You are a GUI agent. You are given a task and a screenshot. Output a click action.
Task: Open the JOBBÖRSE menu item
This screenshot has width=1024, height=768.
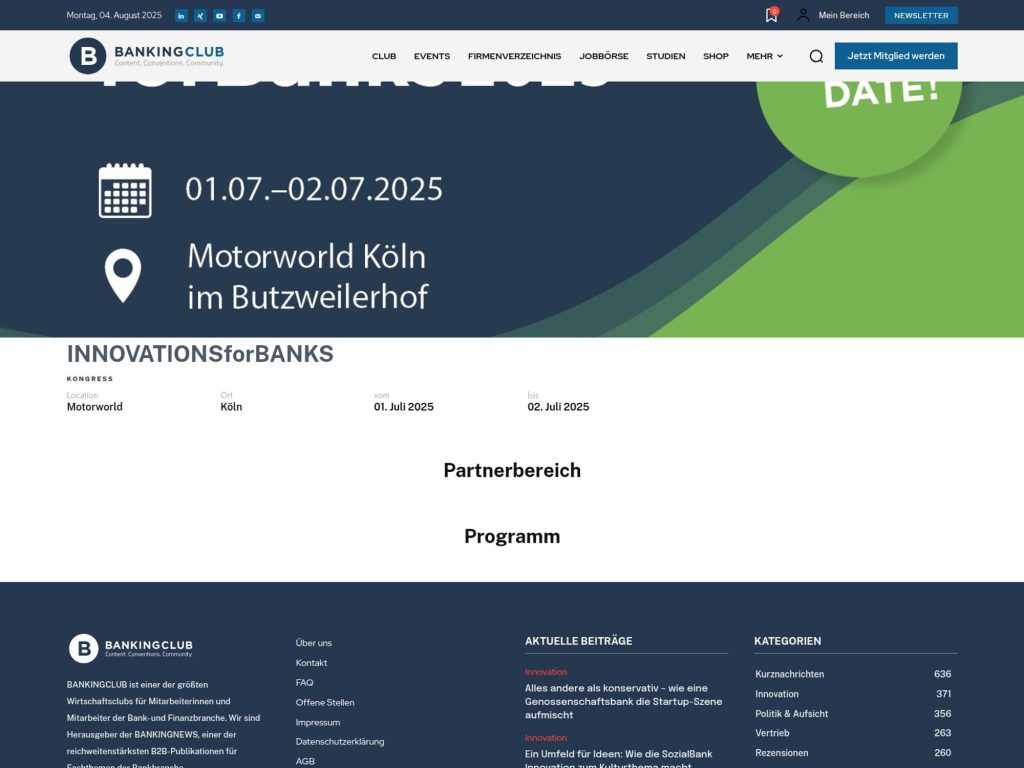click(604, 56)
